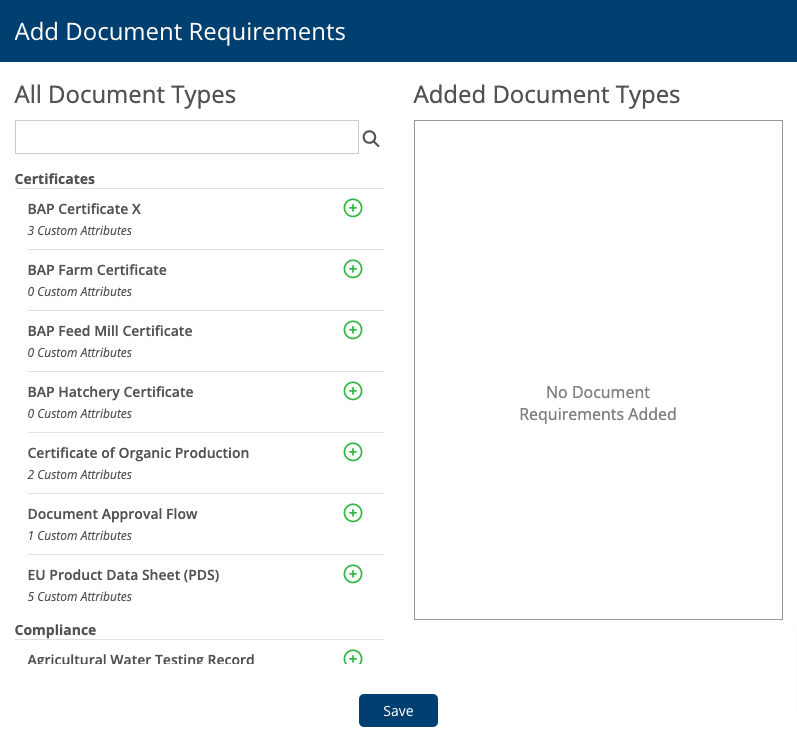797x740 pixels.
Task: Add Certificate of Organic Production type
Action: pos(353,452)
